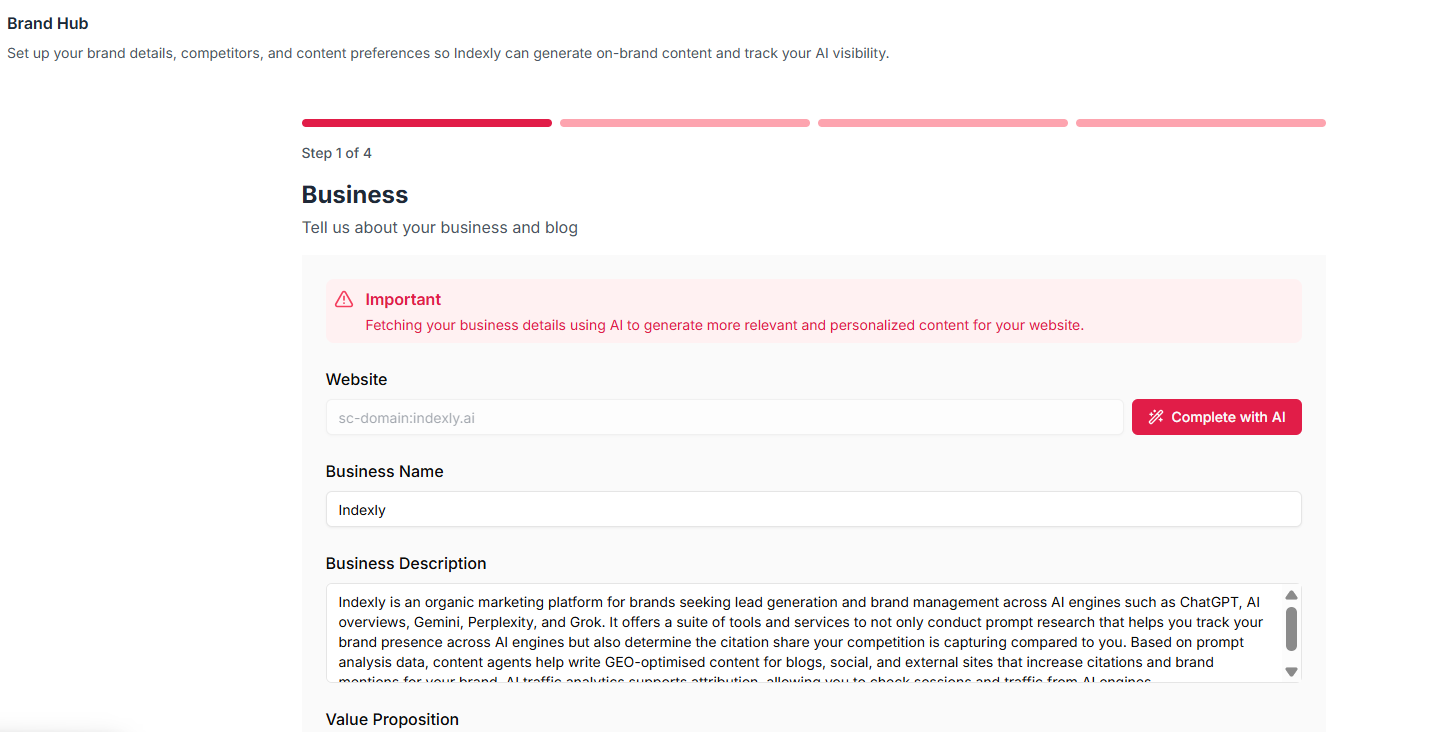Click the Brand Hub page title

pos(48,24)
